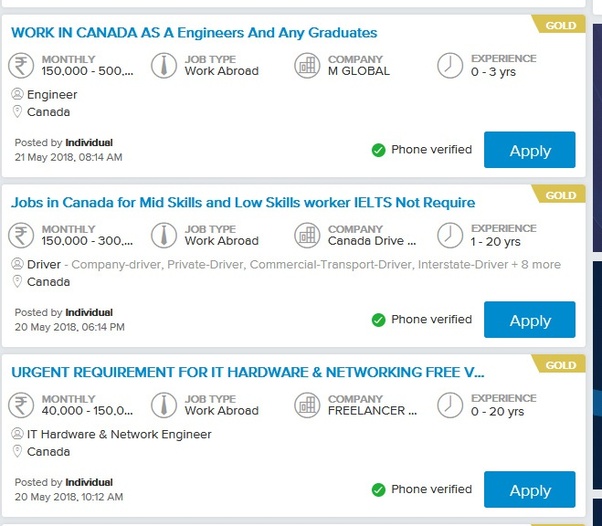This screenshot has width=602, height=526.
Task: Click rupee salary icon in Engineers job listing
Action: (x=20, y=66)
